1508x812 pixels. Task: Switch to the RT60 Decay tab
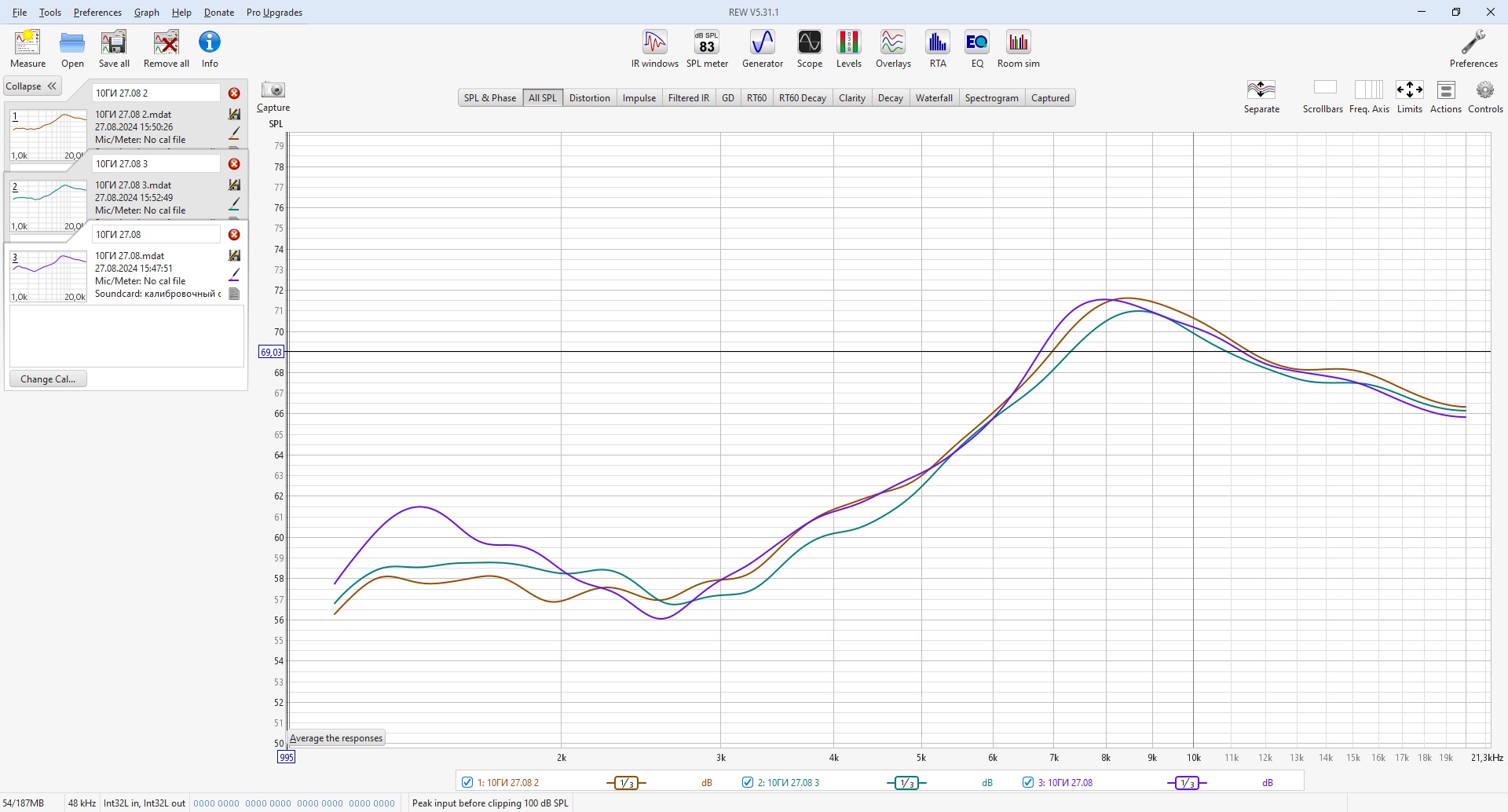click(803, 98)
